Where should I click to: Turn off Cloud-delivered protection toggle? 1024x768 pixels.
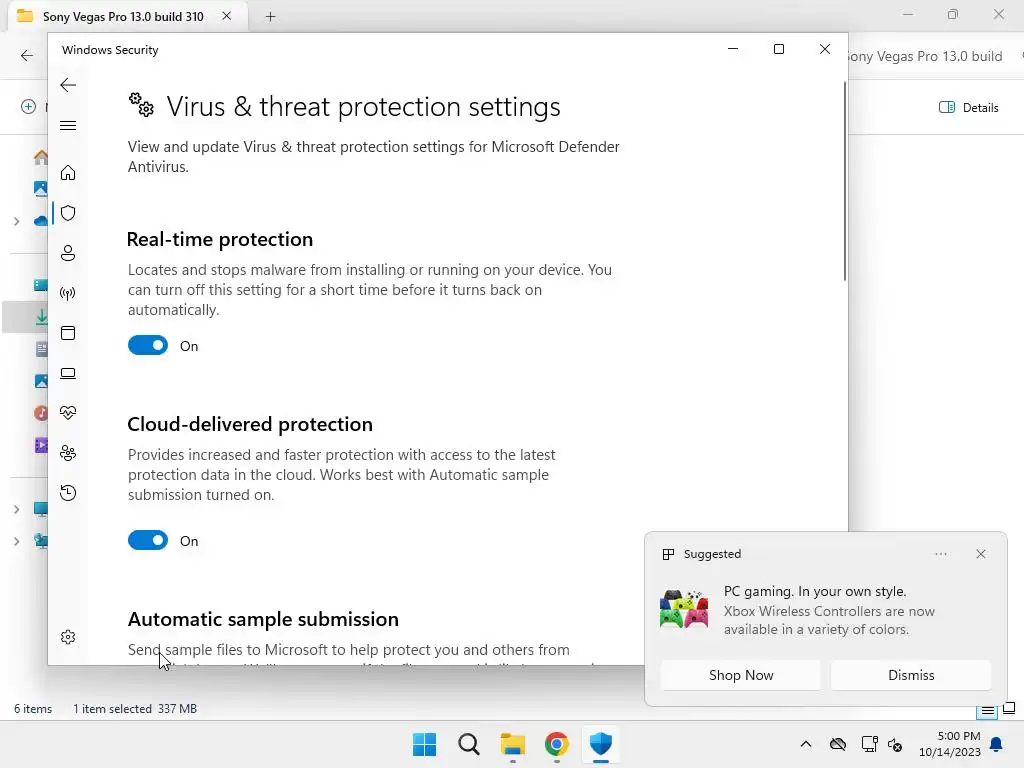[148, 540]
